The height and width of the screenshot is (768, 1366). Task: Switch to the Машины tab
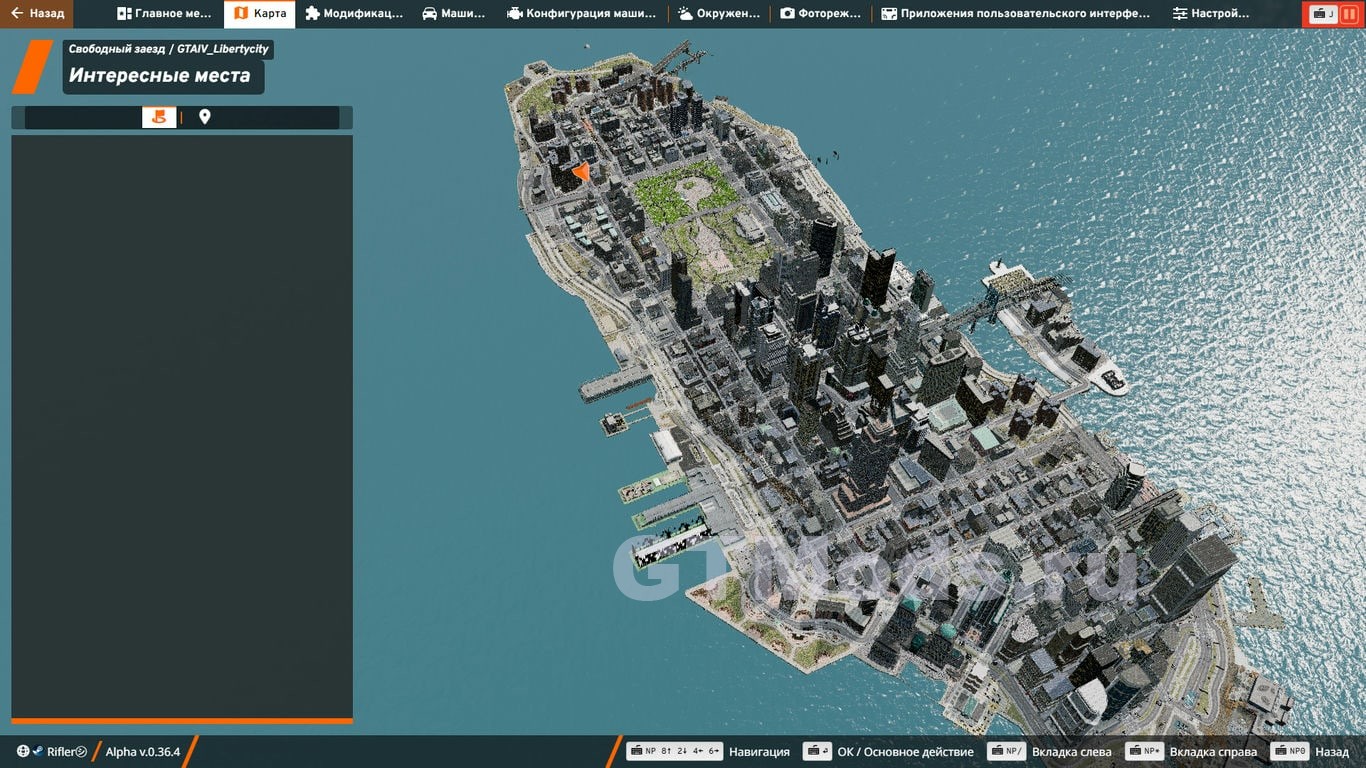(455, 14)
